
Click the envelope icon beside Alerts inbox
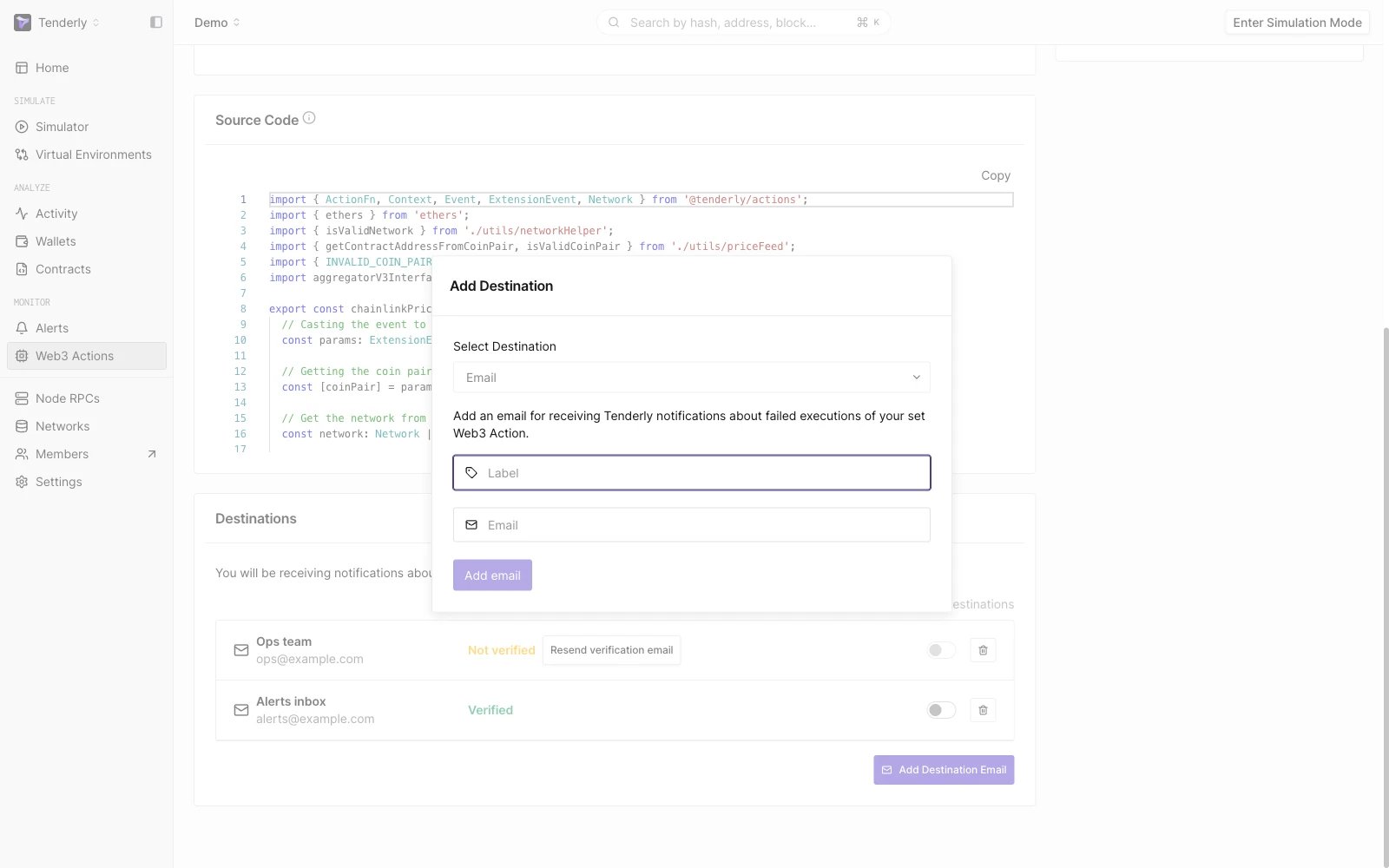(x=241, y=710)
